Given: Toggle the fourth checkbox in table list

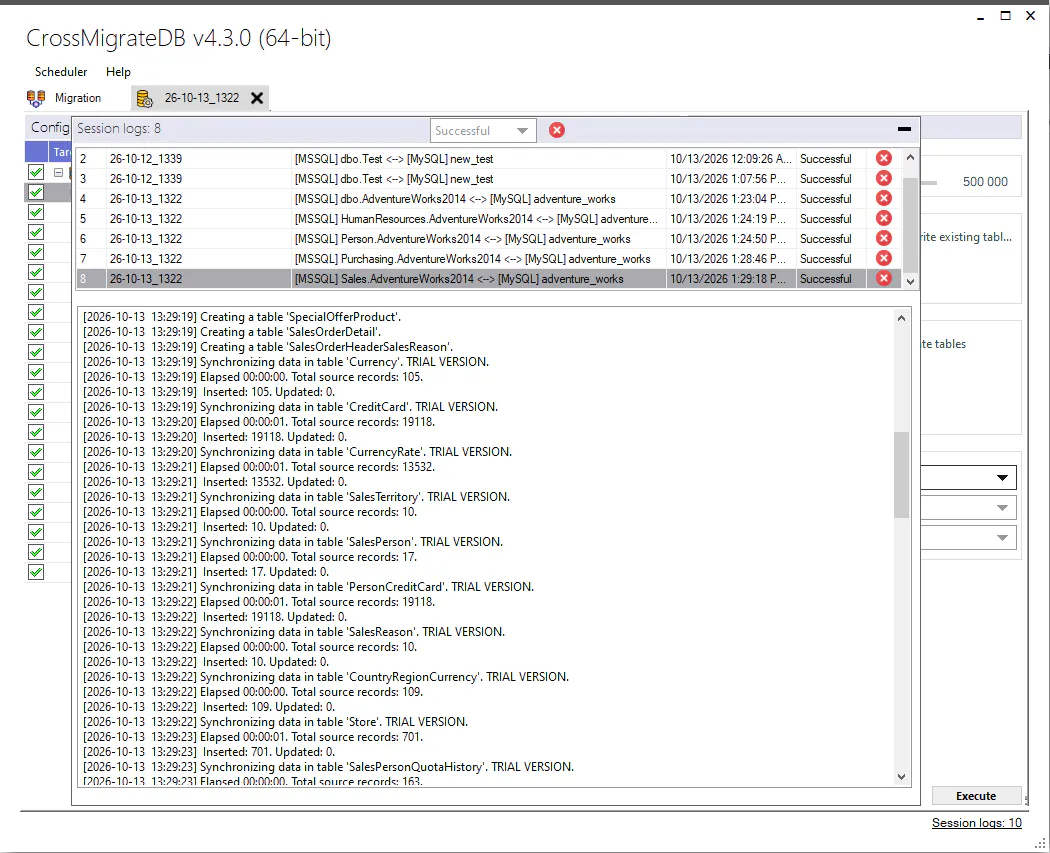Looking at the screenshot, I should coord(36,232).
